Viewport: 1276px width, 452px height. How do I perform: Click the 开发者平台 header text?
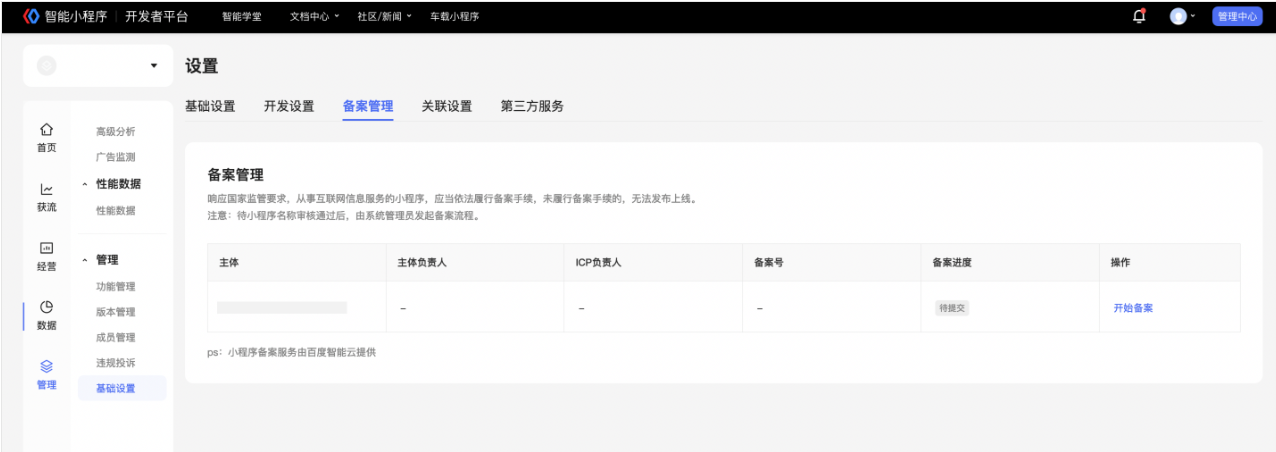point(156,16)
